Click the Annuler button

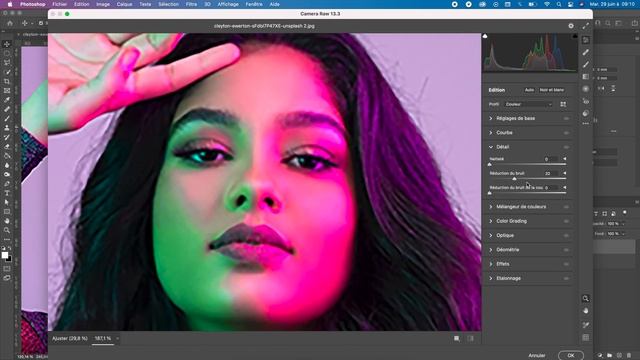pyautogui.click(x=537, y=356)
